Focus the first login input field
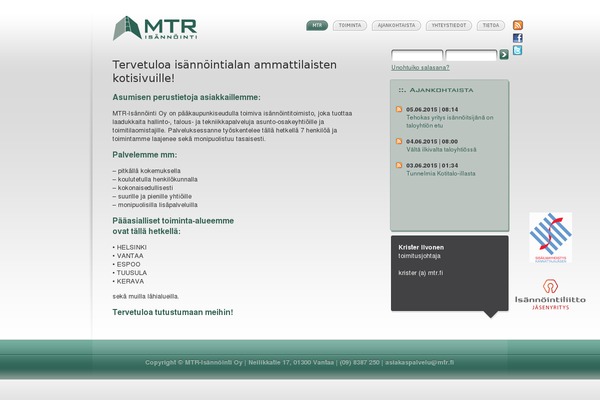Image resolution: width=600 pixels, height=400 pixels. (x=417, y=55)
